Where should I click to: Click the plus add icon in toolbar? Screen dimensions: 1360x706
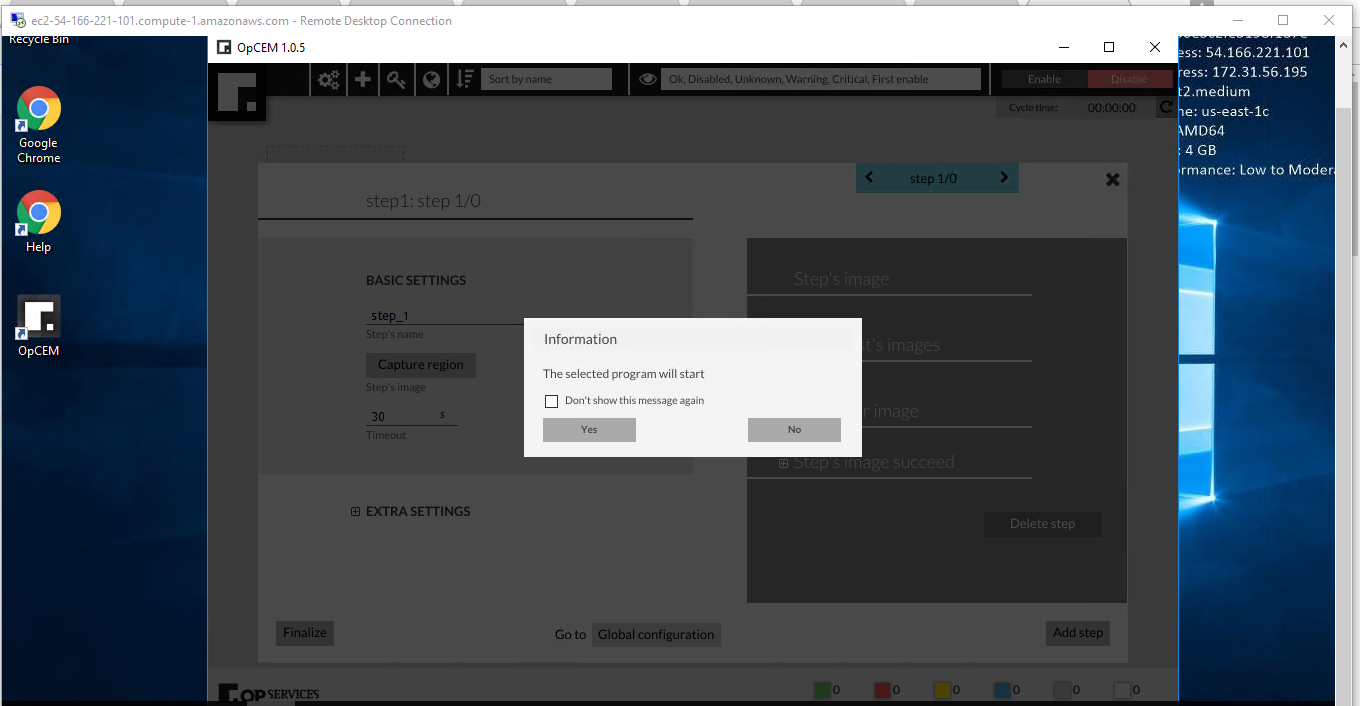pos(363,80)
